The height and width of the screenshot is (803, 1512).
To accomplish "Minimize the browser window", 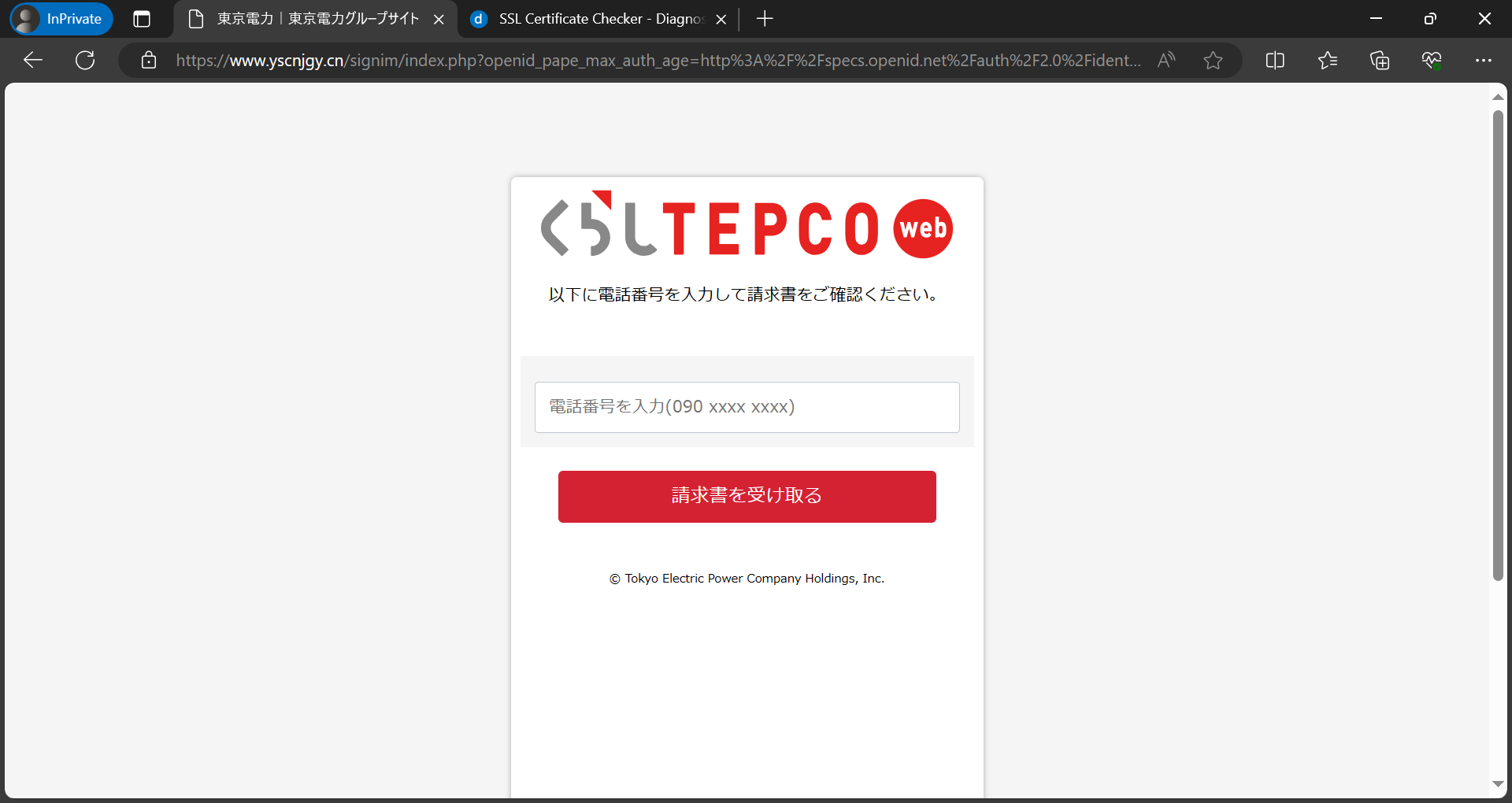I will [1377, 19].
